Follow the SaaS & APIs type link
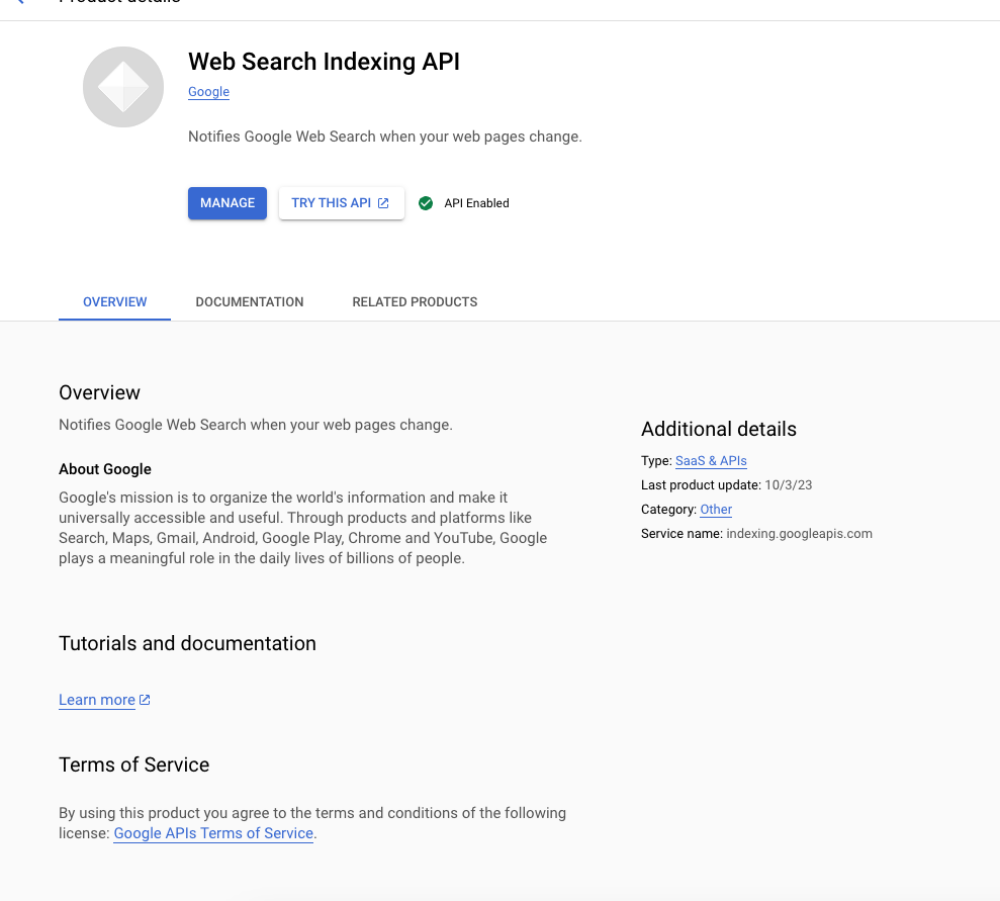The height and width of the screenshot is (901, 1000). click(711, 460)
